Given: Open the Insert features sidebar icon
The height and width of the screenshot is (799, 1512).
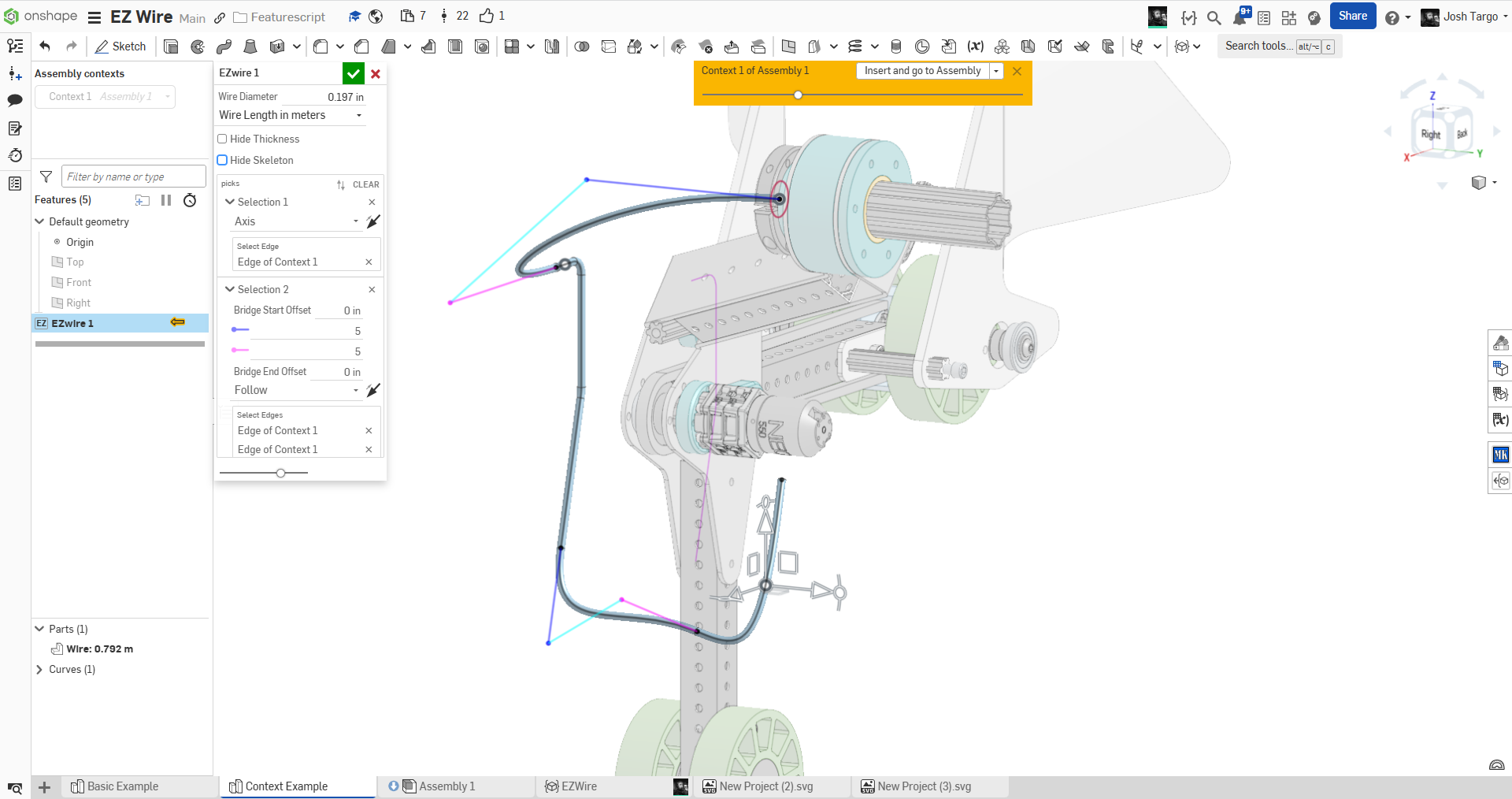Looking at the screenshot, I should 15,73.
